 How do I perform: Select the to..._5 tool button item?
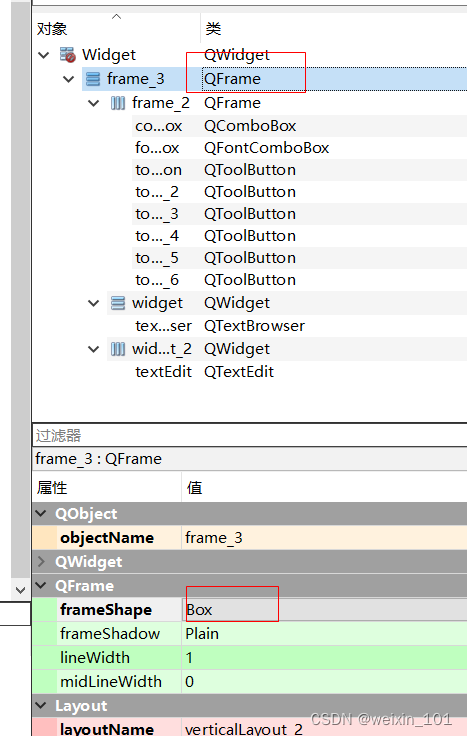(x=157, y=258)
